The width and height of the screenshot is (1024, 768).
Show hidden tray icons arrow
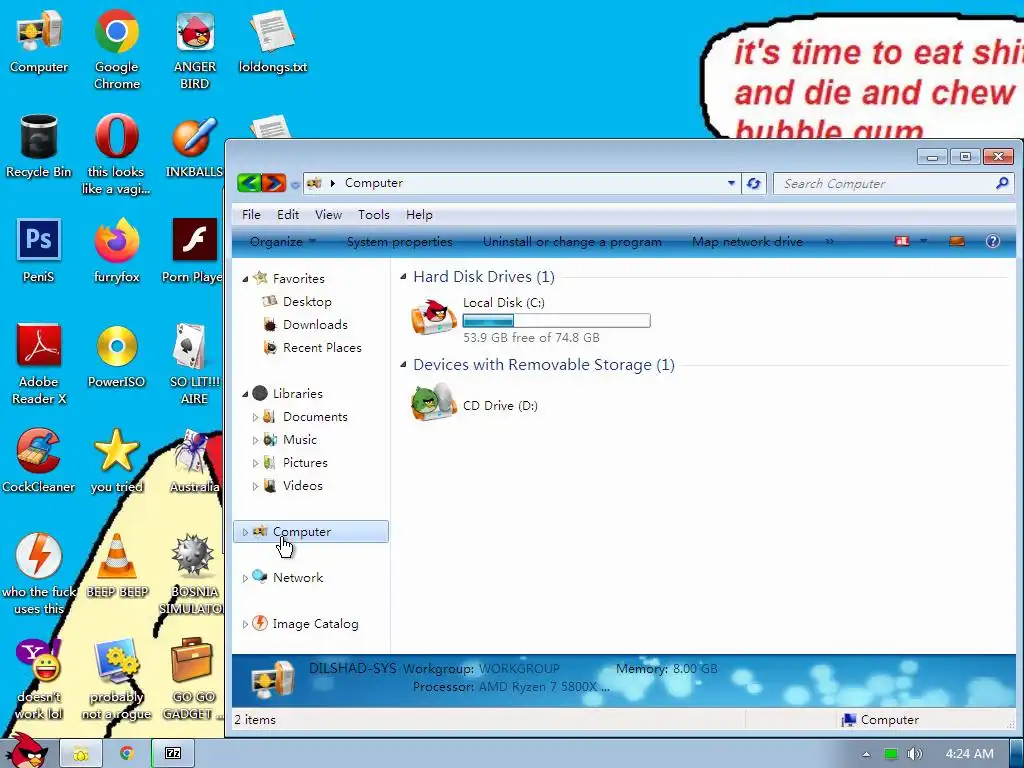[866, 754]
